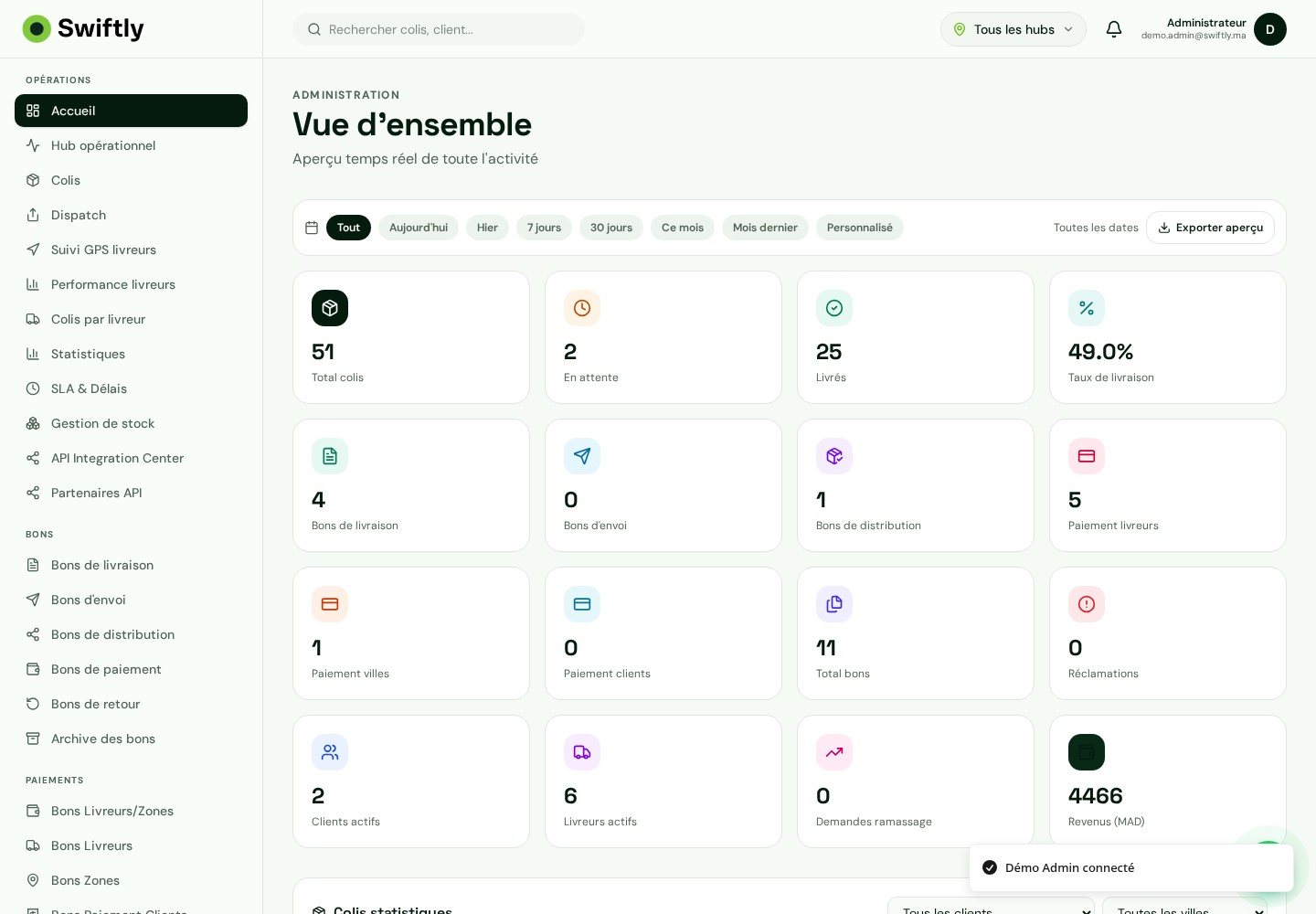The height and width of the screenshot is (914, 1316).
Task: Expand the Tous les hubs dropdown
Action: click(x=1014, y=29)
